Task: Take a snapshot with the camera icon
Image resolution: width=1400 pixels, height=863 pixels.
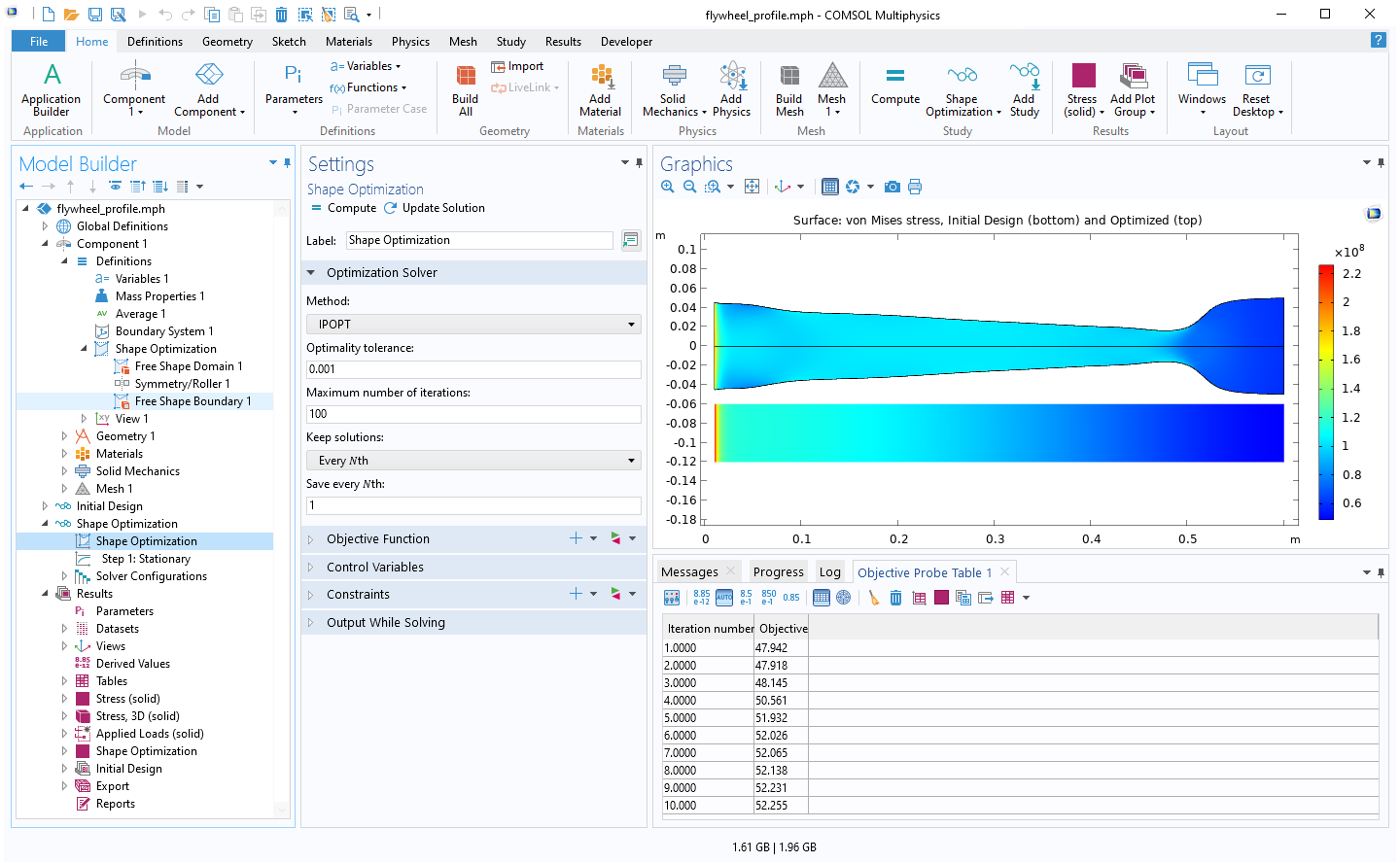Action: (892, 187)
